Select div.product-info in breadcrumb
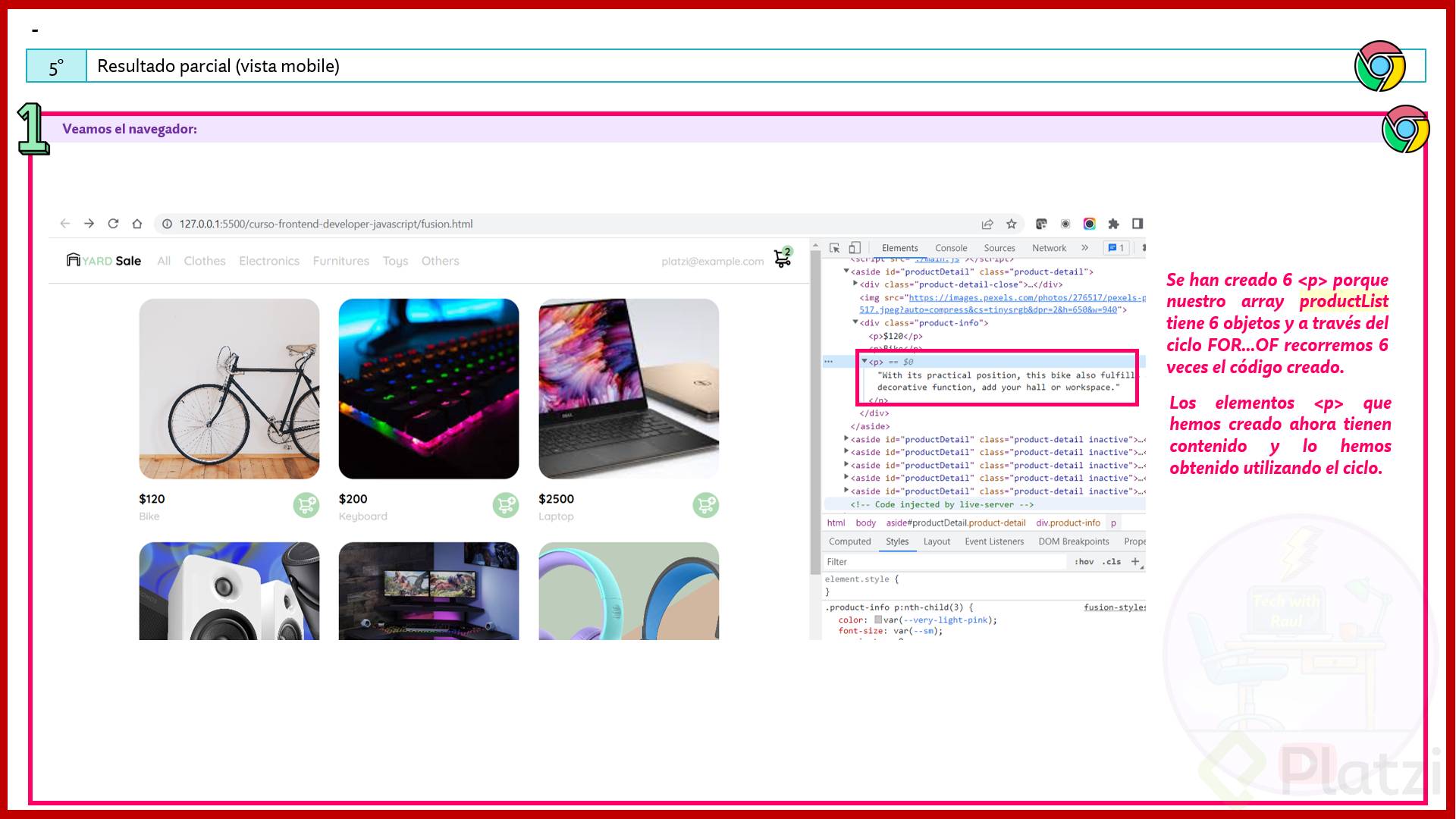 click(x=1068, y=522)
